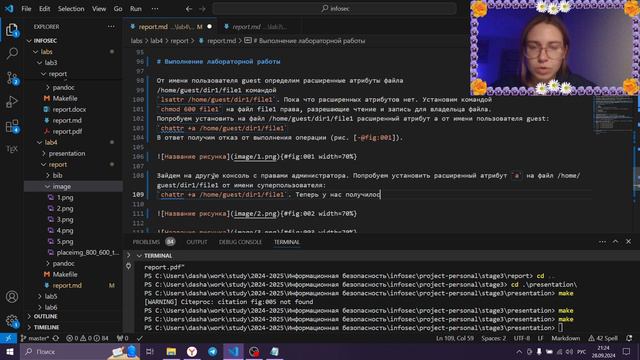Go forward with the navigation arrow
The width and height of the screenshot is (640, 360).
point(202,9)
